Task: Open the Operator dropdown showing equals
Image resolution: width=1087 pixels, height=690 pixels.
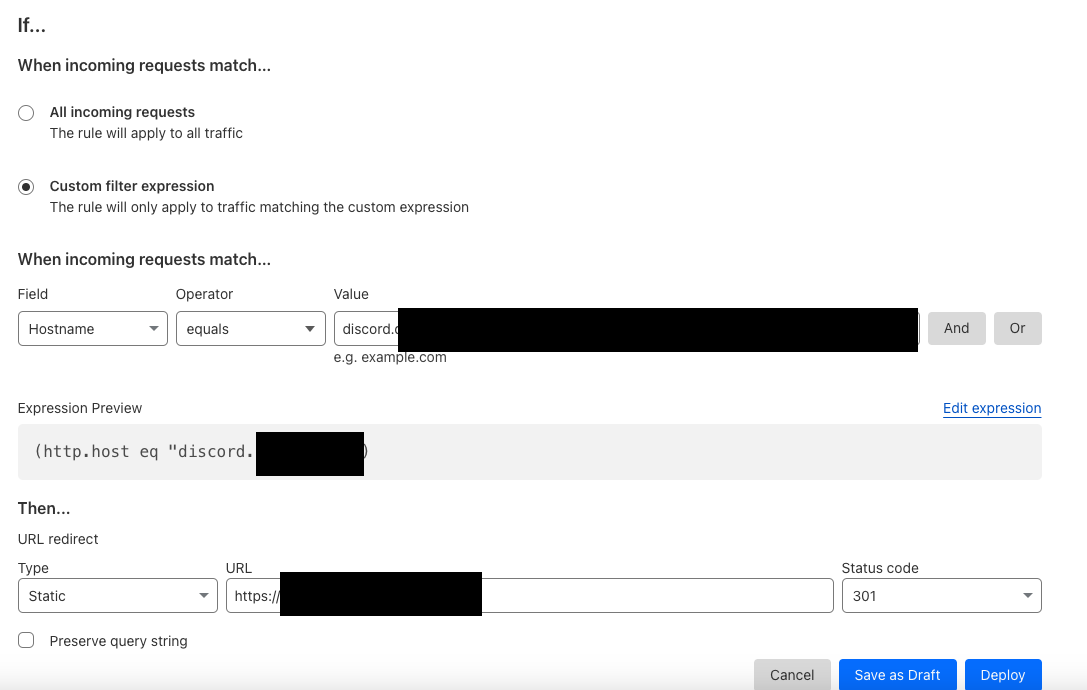Action: coord(251,329)
